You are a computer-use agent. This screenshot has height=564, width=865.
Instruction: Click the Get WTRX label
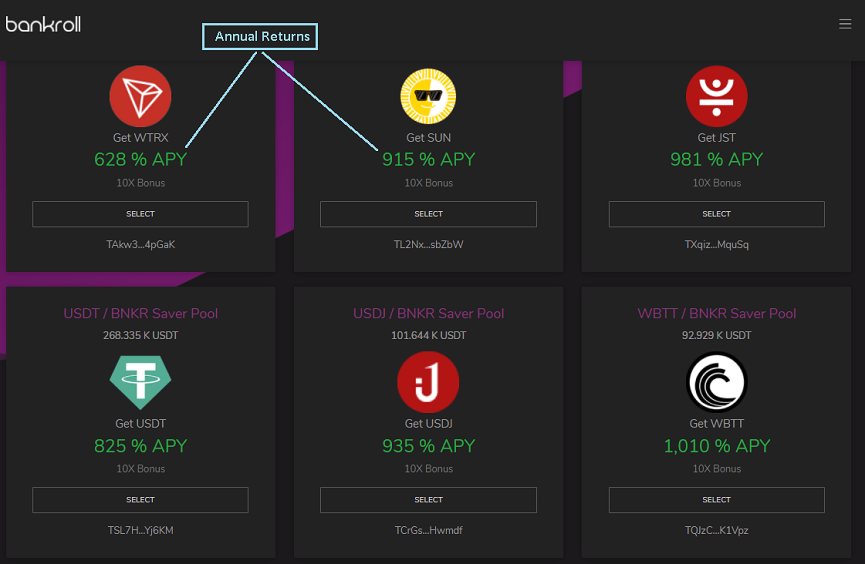click(x=140, y=138)
